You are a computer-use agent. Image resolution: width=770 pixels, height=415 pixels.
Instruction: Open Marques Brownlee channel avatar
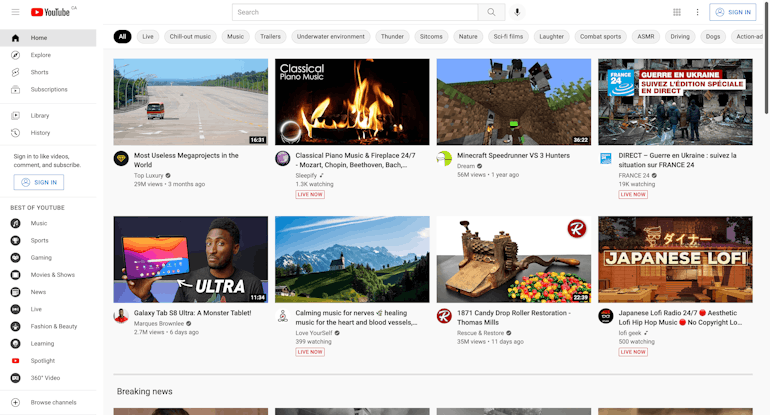point(121,316)
